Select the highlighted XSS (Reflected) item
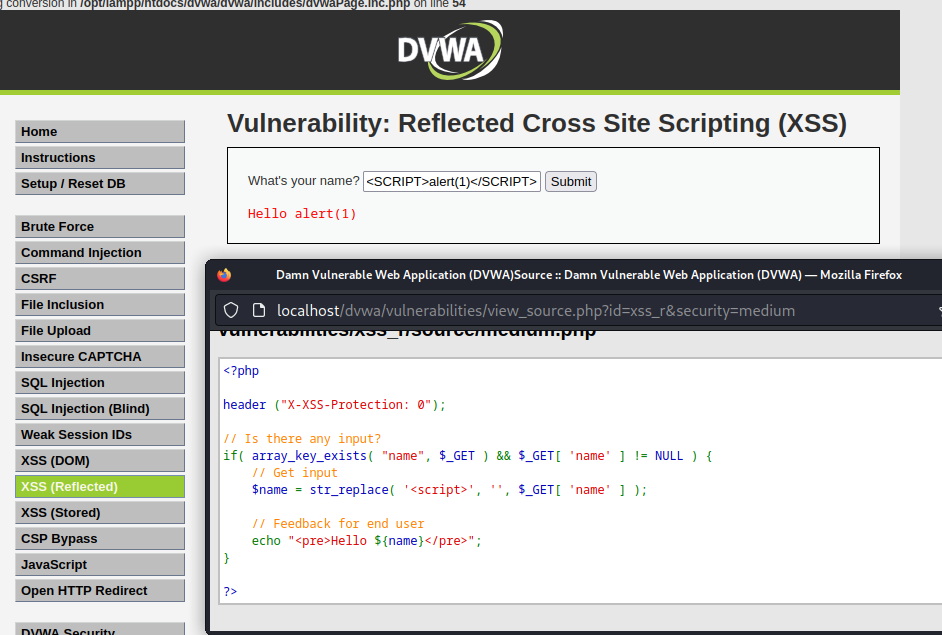This screenshot has width=942, height=635. coord(100,487)
